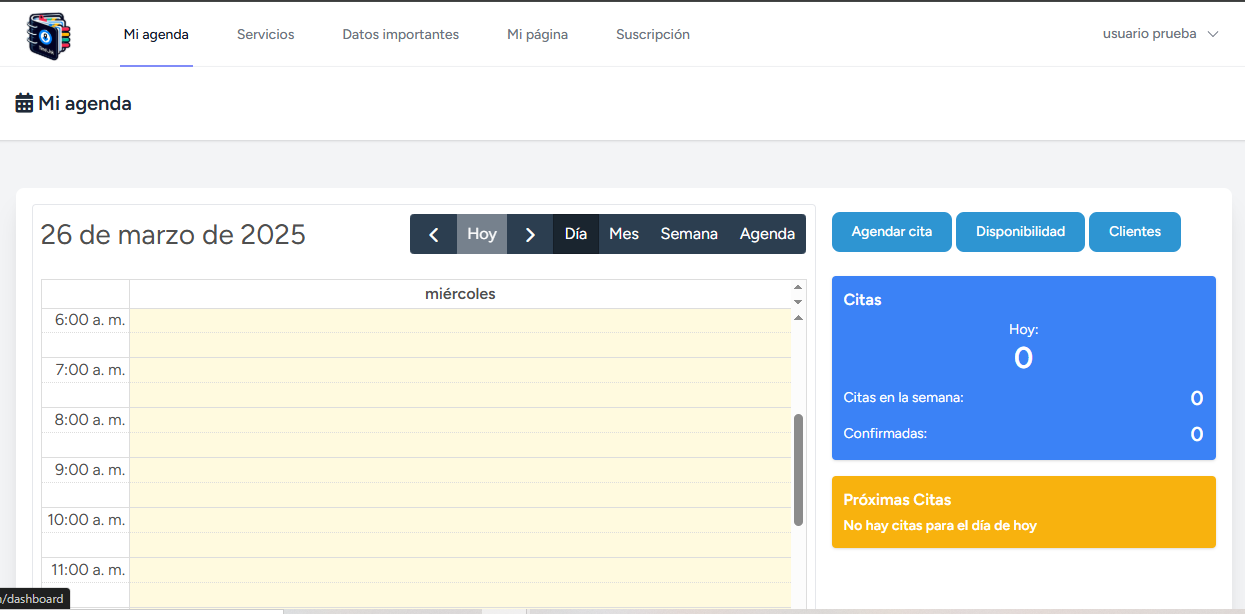
Task: Select the 8:00 a. m. time slot label
Action: pos(90,420)
